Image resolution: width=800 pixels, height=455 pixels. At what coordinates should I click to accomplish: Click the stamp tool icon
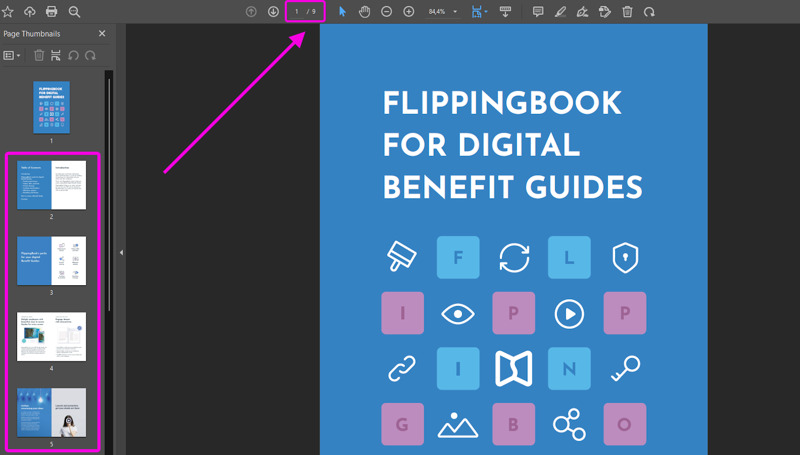[x=605, y=12]
